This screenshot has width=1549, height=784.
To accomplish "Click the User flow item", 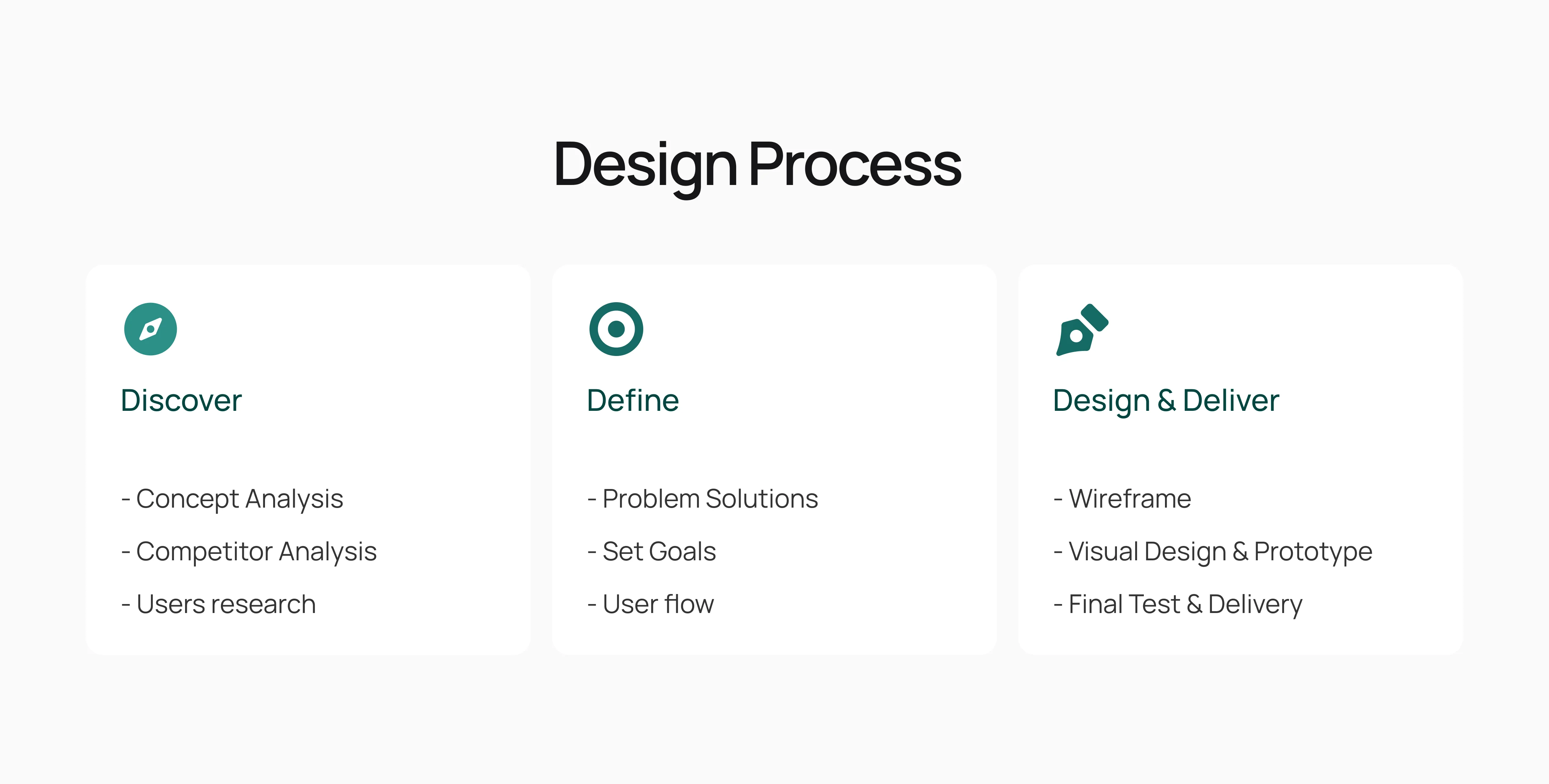I will [651, 604].
